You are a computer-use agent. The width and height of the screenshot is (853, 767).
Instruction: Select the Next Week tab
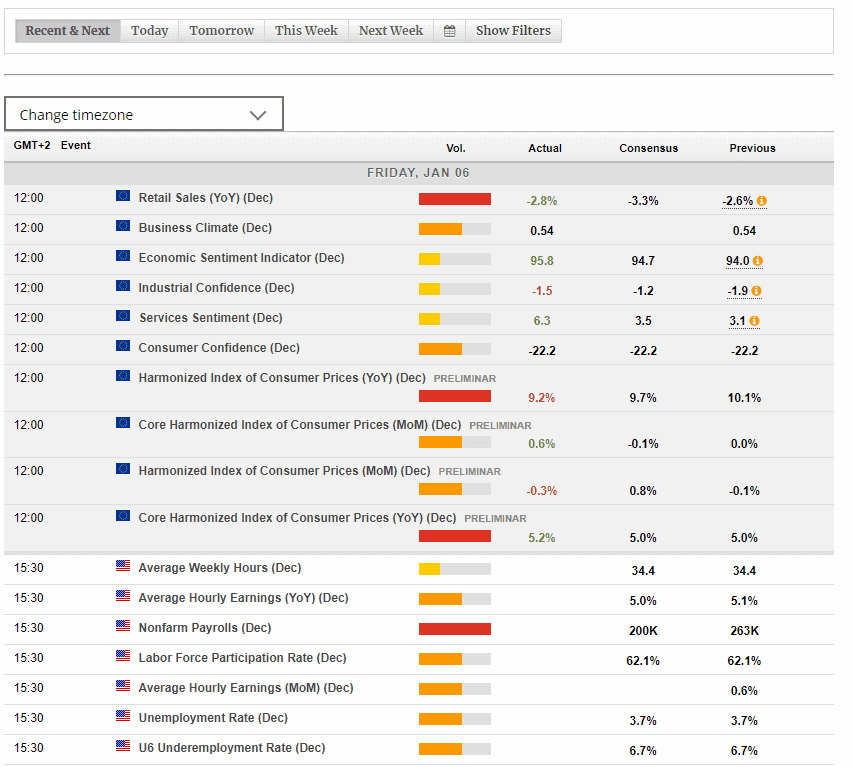pyautogui.click(x=390, y=30)
